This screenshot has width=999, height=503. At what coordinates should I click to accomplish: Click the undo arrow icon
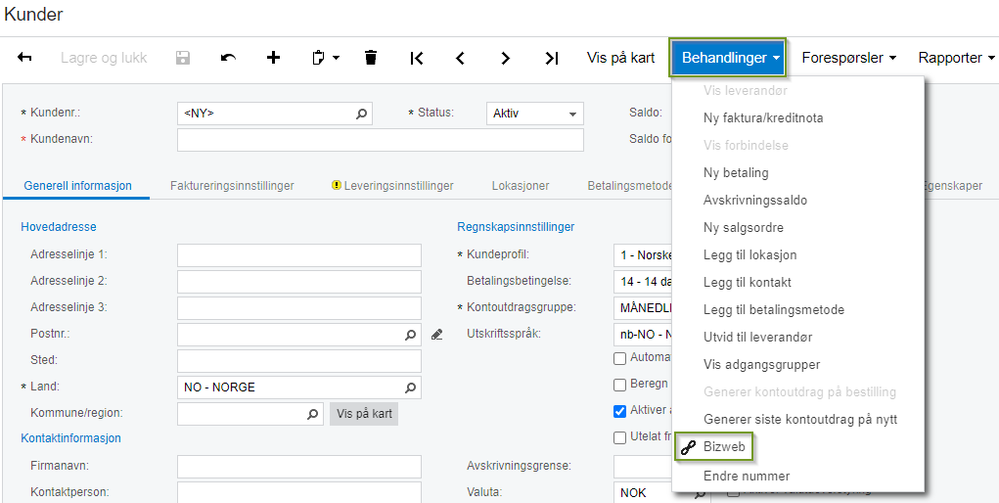pyautogui.click(x=228, y=58)
